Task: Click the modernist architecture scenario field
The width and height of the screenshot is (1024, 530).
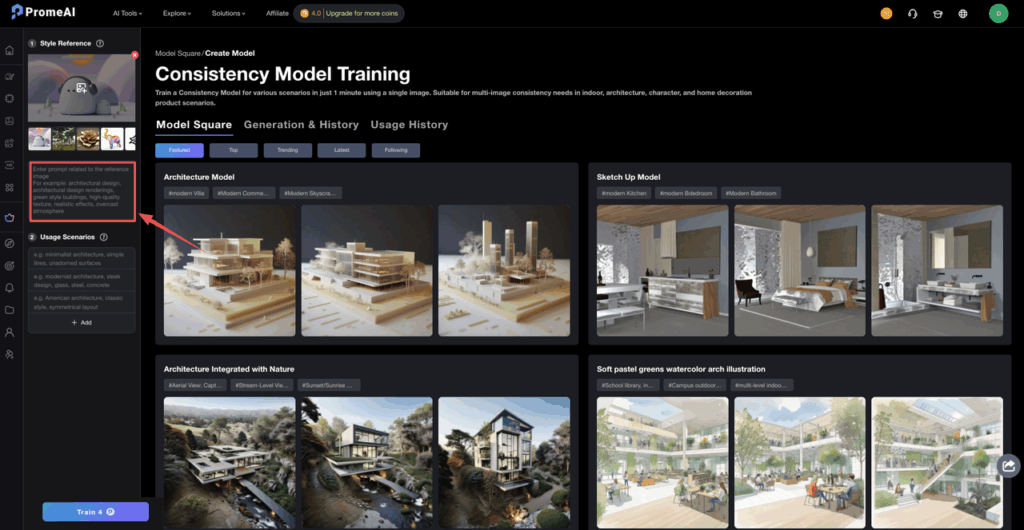Action: [x=82, y=280]
